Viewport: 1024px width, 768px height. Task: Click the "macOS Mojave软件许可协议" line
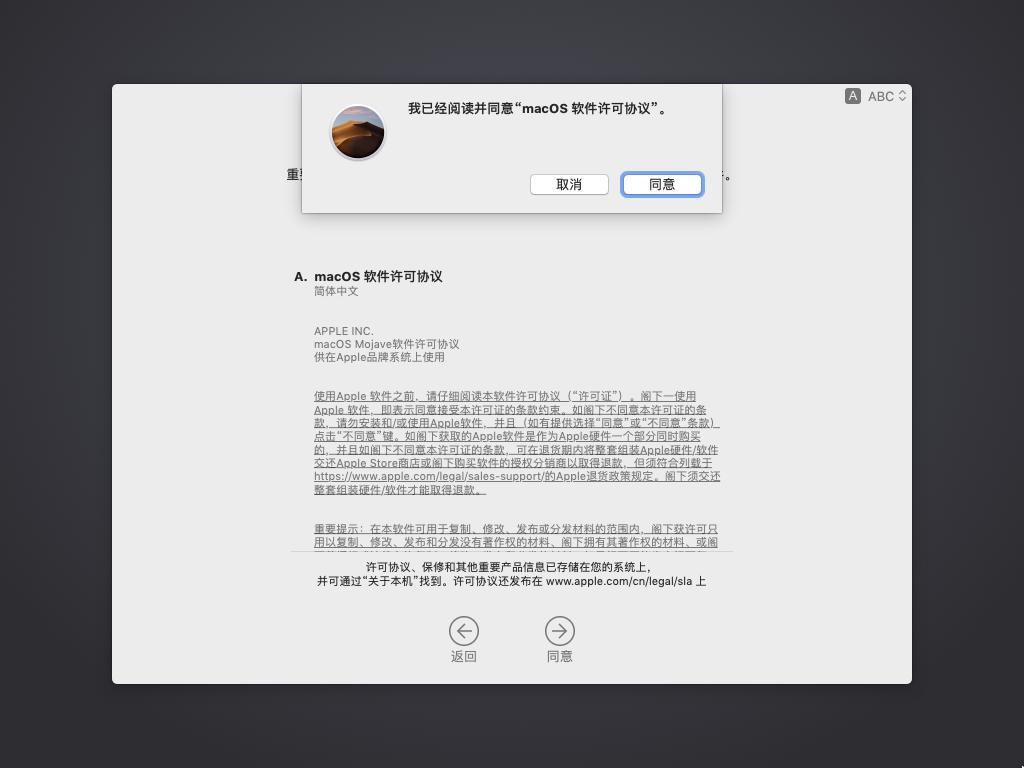[x=387, y=344]
